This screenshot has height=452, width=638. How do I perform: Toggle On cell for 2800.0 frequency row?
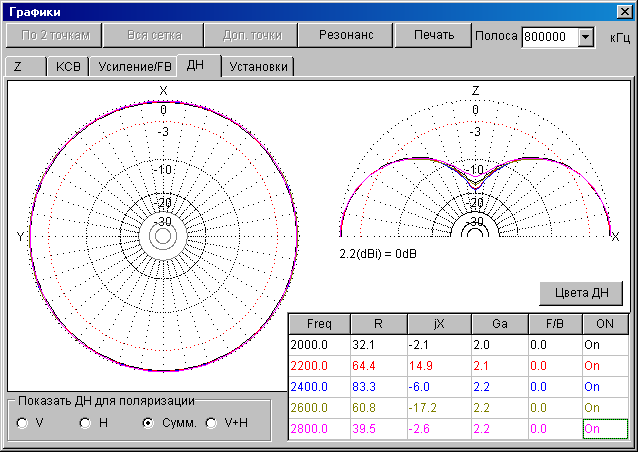coord(605,428)
